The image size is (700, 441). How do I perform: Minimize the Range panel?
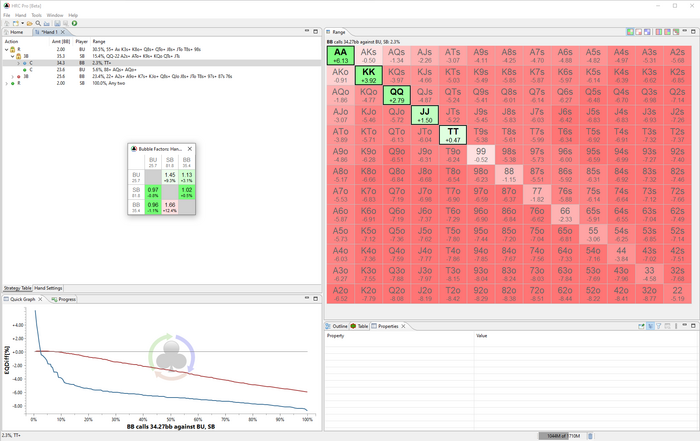point(685,30)
